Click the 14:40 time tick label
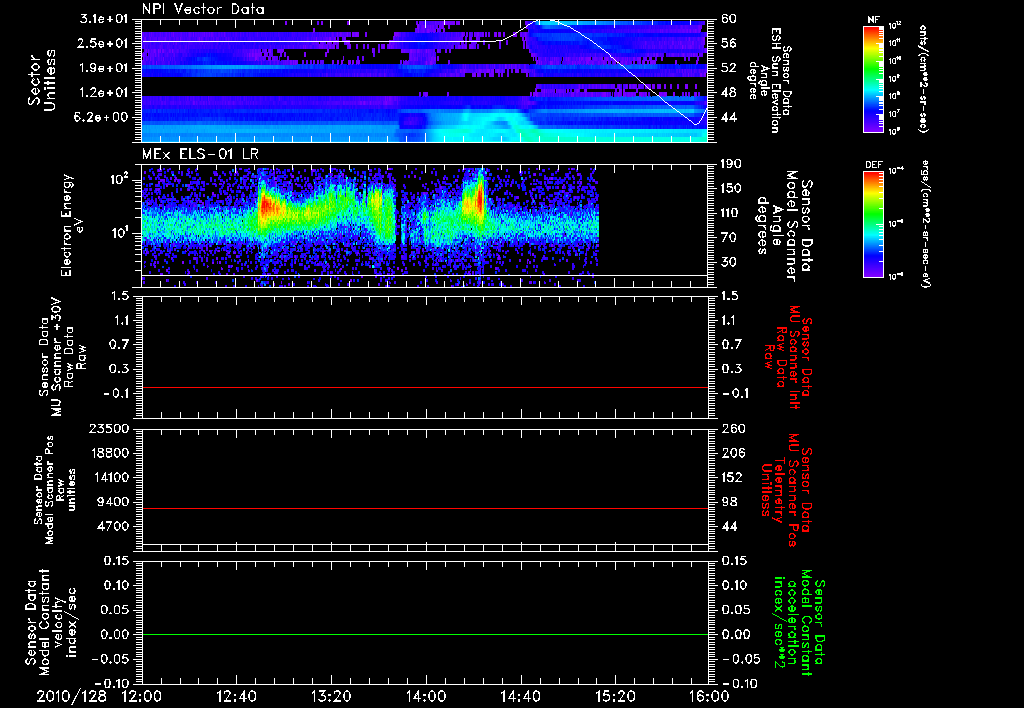This screenshot has height=708, width=1024. pos(520,696)
